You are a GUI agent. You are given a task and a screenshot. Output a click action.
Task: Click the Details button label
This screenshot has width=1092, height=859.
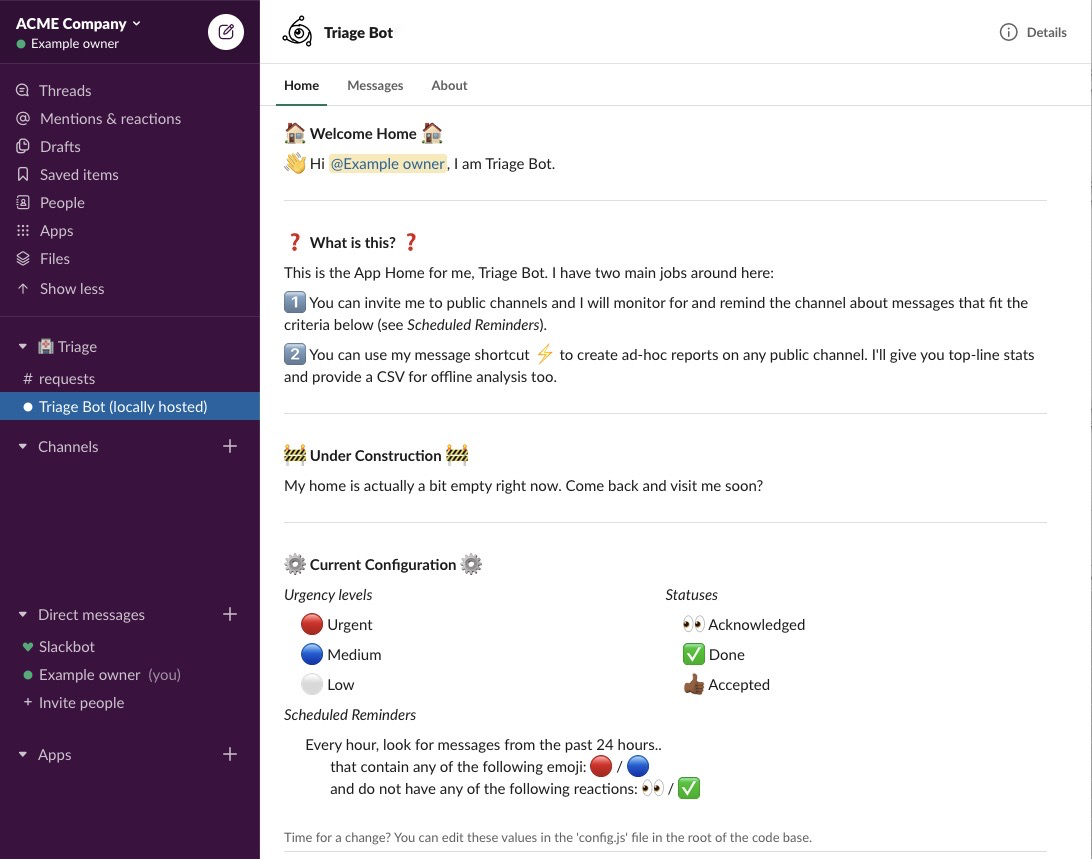point(1046,32)
